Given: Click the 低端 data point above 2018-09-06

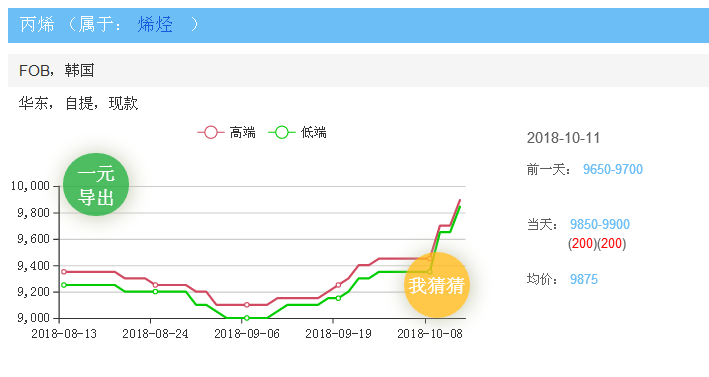Looking at the screenshot, I should coord(246,318).
